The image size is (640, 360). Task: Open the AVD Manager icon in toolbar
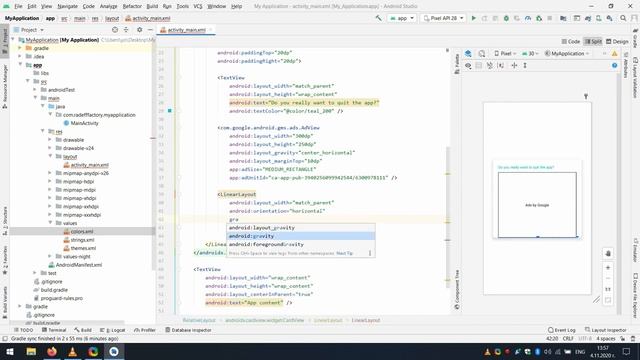pyautogui.click(x=598, y=18)
